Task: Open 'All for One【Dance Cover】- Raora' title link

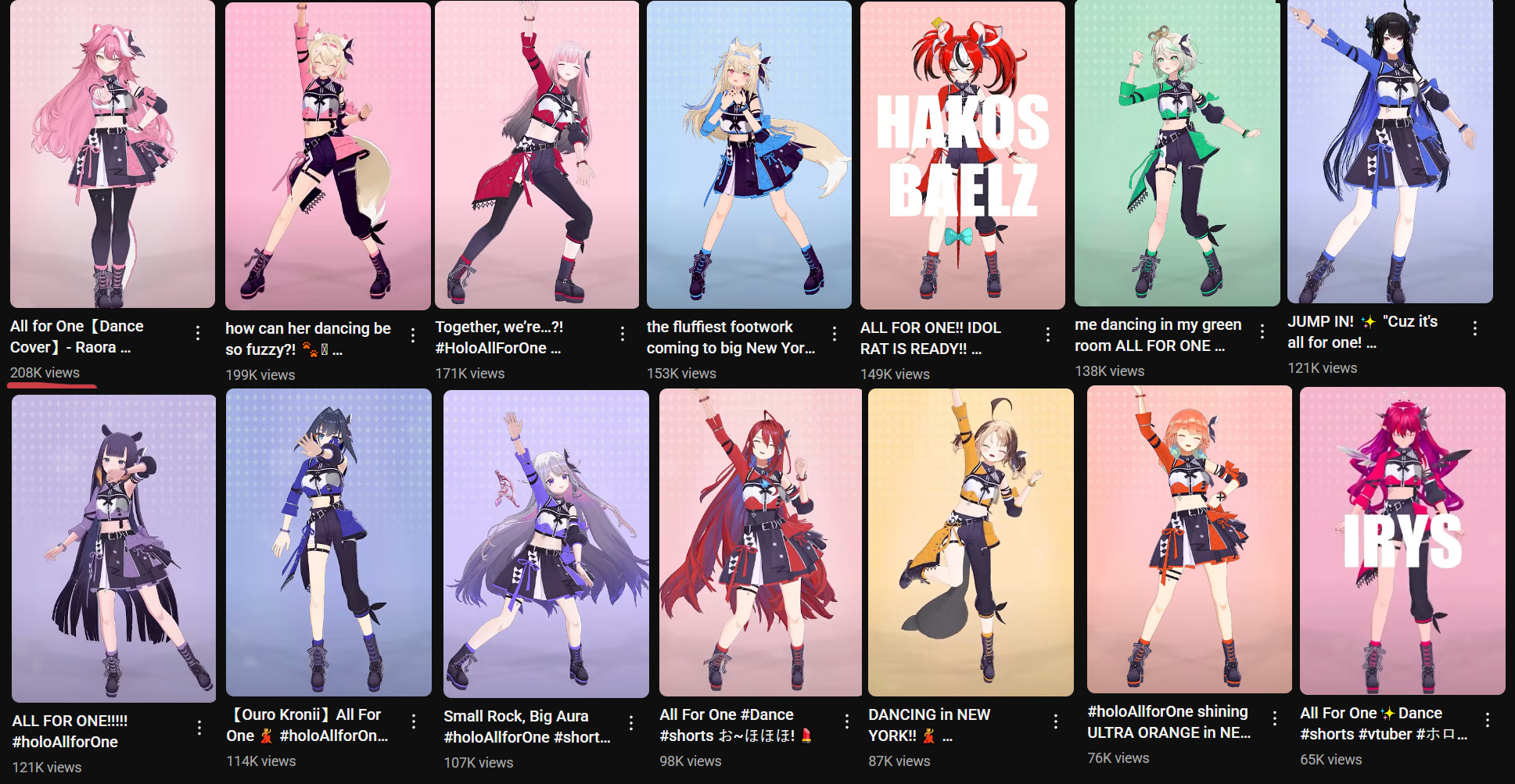Action: (x=77, y=337)
